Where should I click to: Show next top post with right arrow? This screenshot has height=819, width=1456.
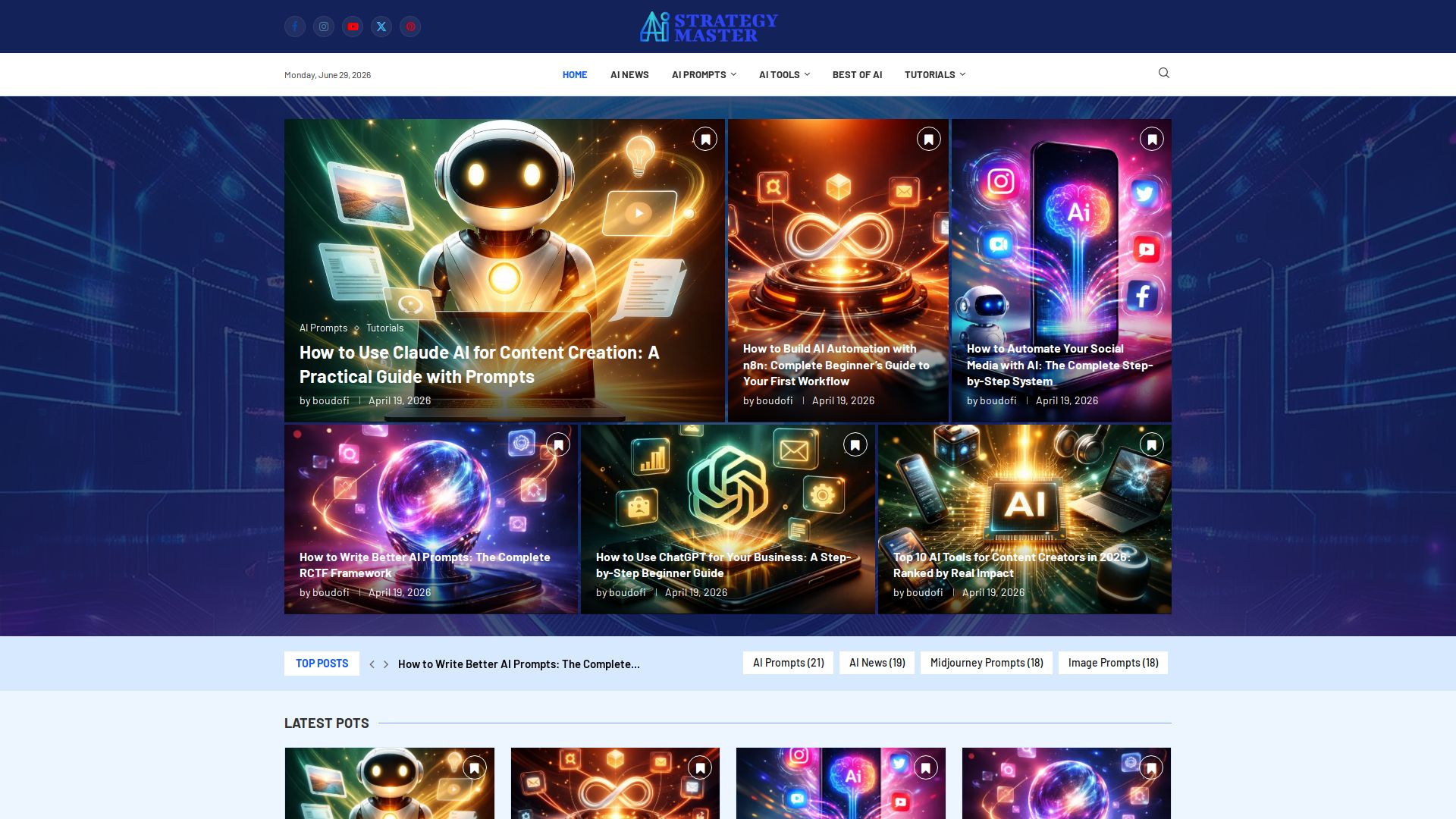tap(386, 664)
